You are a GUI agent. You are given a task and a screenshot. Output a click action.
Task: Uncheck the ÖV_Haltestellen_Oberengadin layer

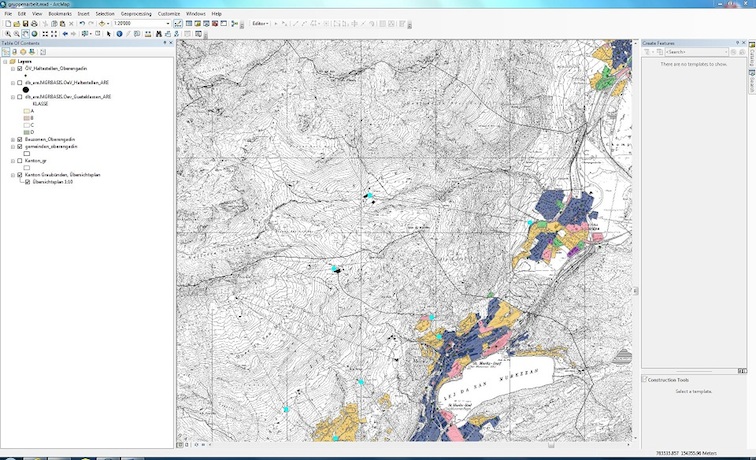click(20, 69)
